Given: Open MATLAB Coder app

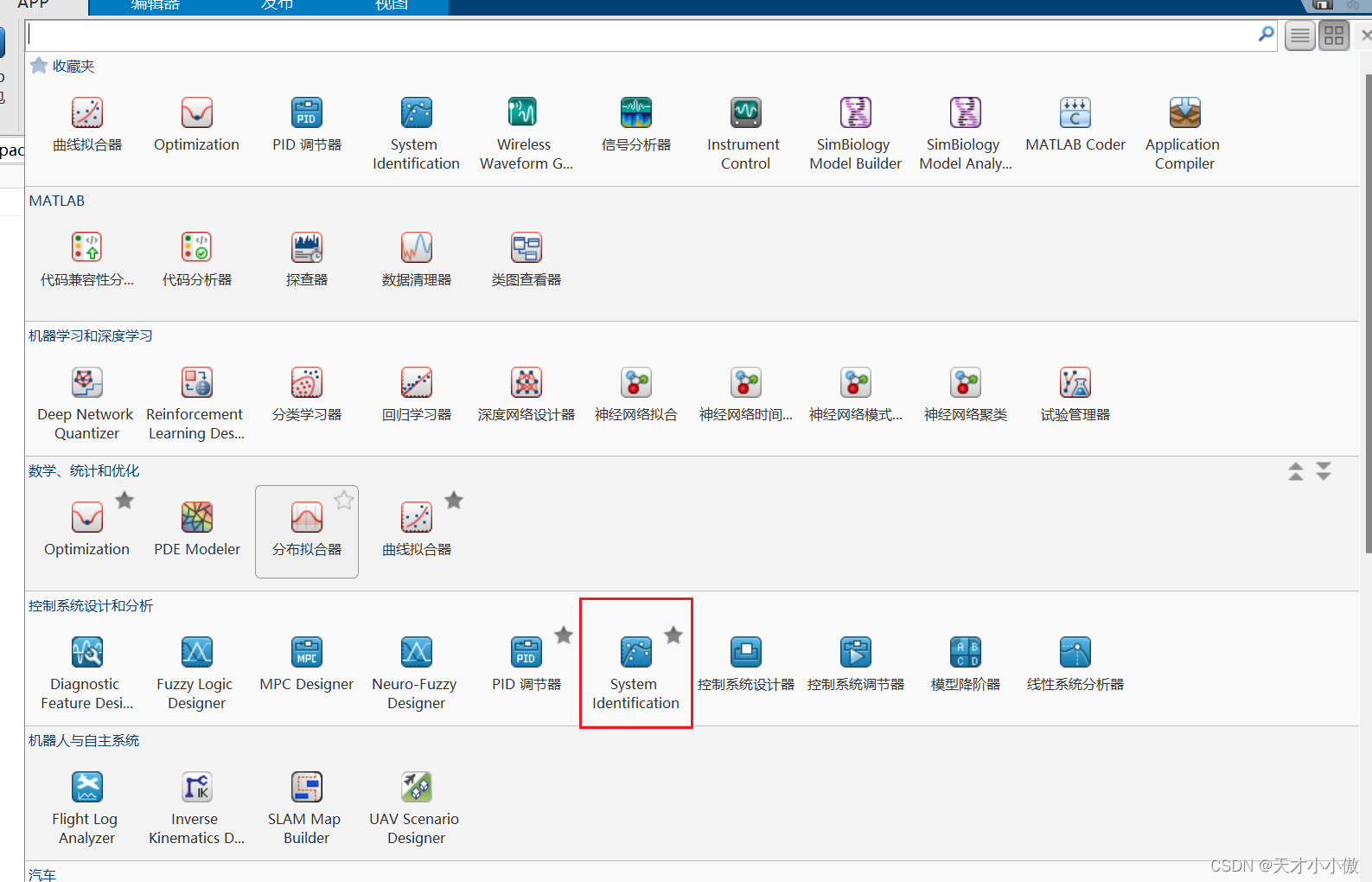Looking at the screenshot, I should (1075, 125).
